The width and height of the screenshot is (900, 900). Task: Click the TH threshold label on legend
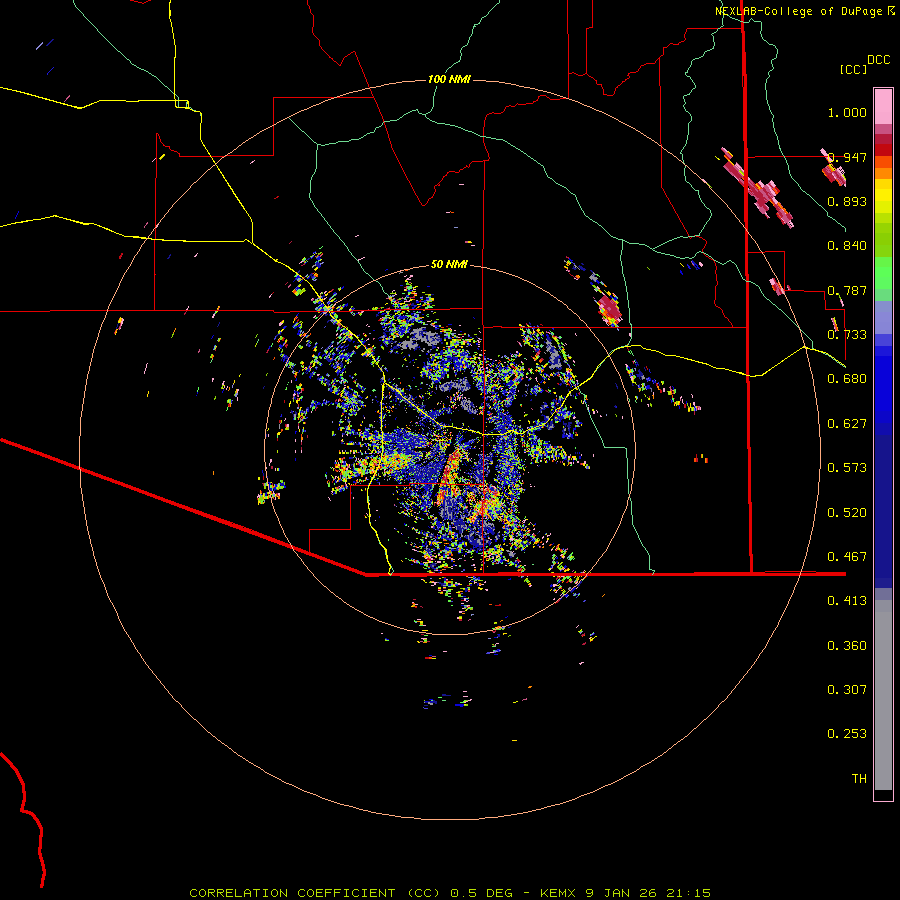coord(859,779)
